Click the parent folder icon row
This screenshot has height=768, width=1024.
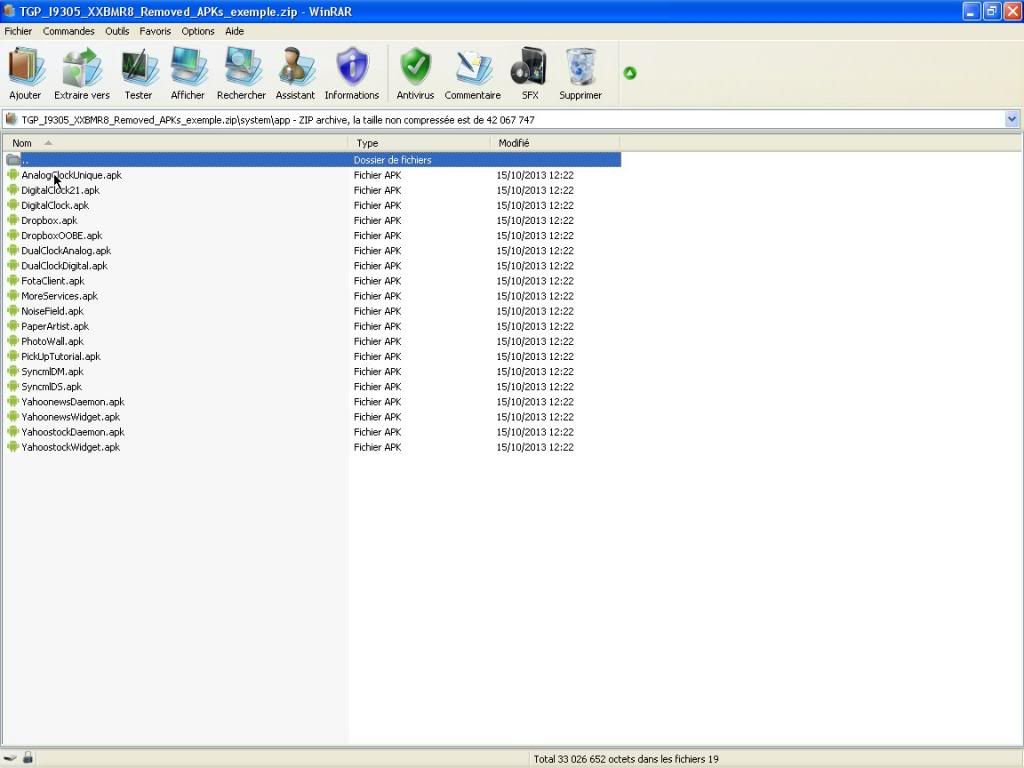pyautogui.click(x=313, y=160)
